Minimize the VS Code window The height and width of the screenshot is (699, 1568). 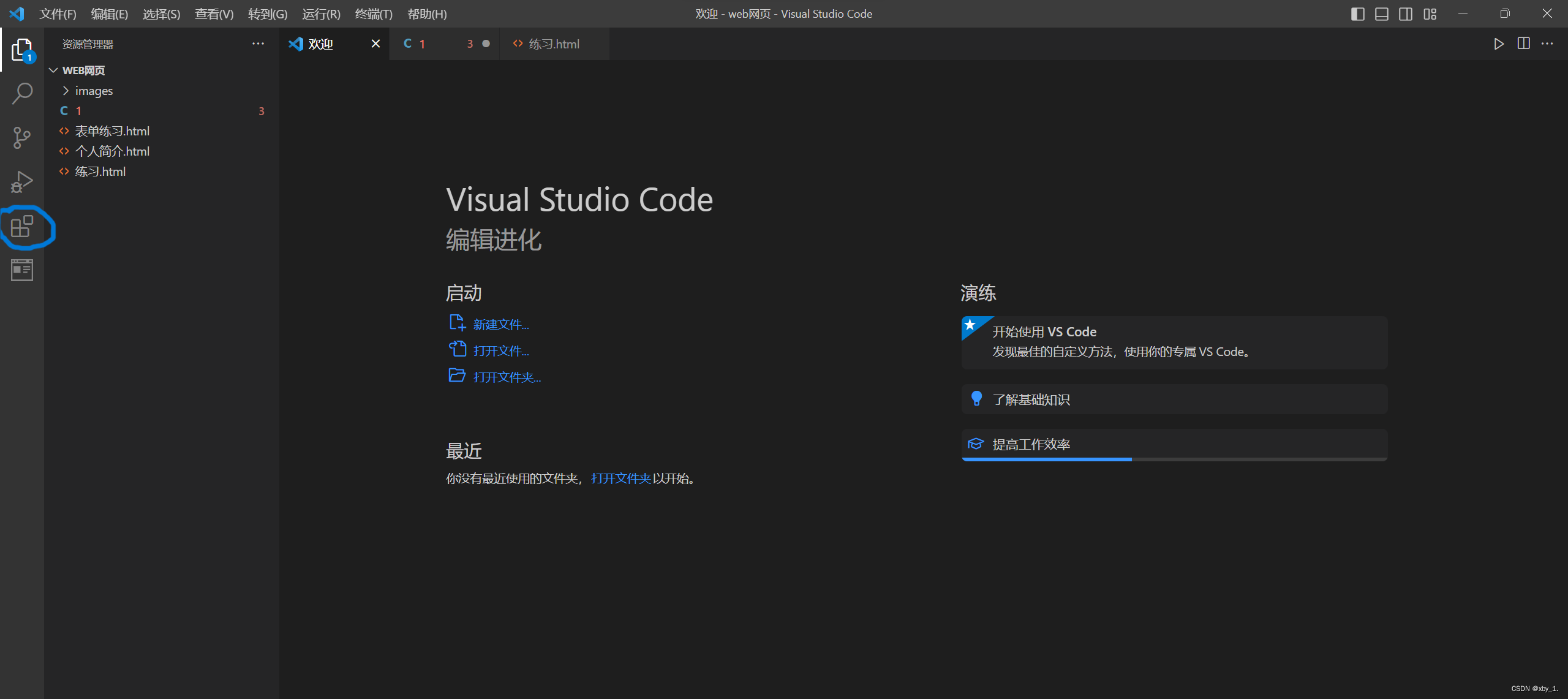[x=1463, y=13]
